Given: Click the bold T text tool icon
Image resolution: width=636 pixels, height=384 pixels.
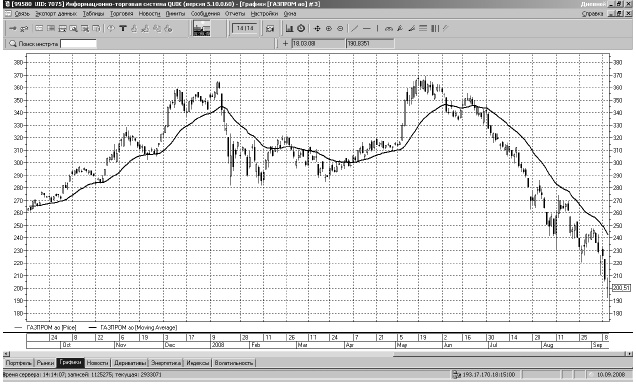Looking at the screenshot, I should (122, 28).
